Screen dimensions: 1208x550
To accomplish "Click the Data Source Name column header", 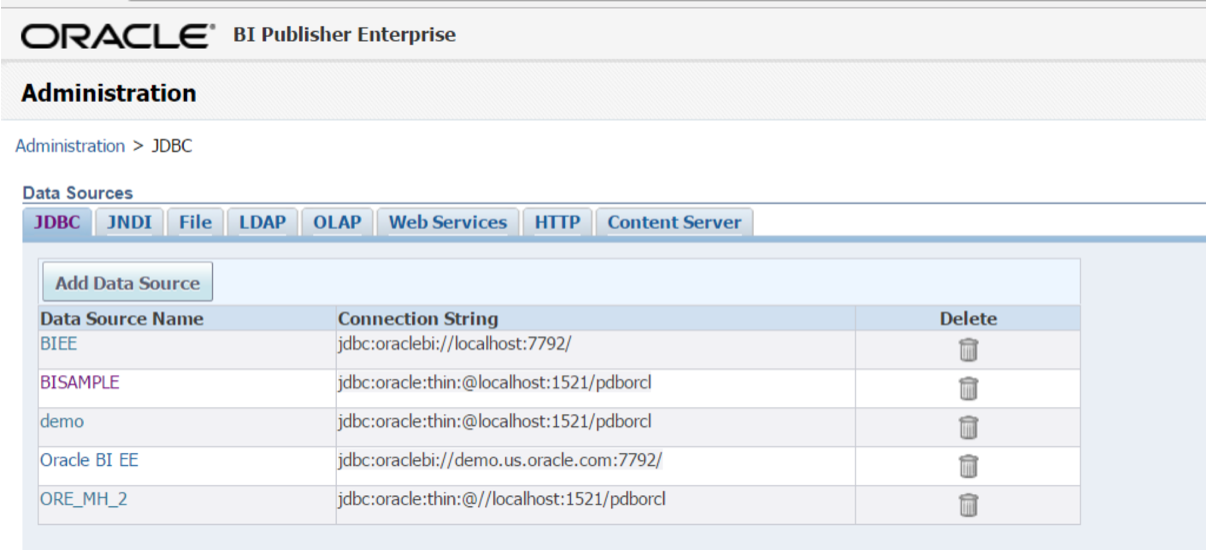I will pos(121,319).
